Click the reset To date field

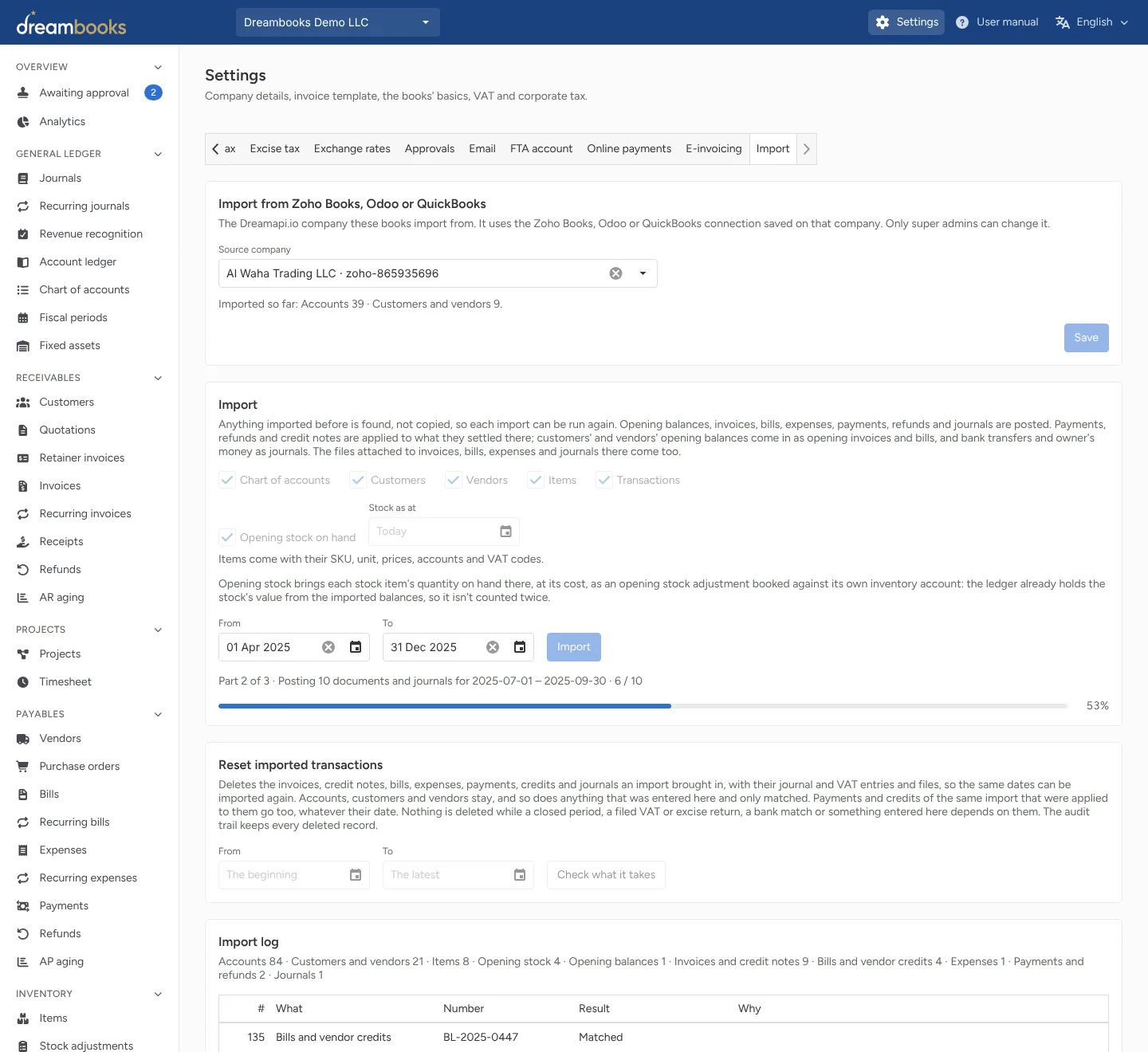click(x=458, y=875)
